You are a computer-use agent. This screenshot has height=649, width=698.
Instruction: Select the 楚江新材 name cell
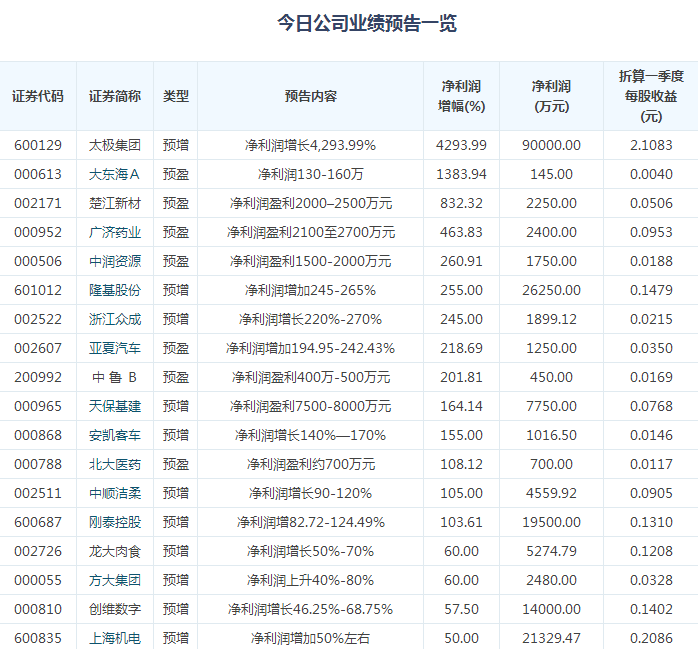[x=114, y=203]
